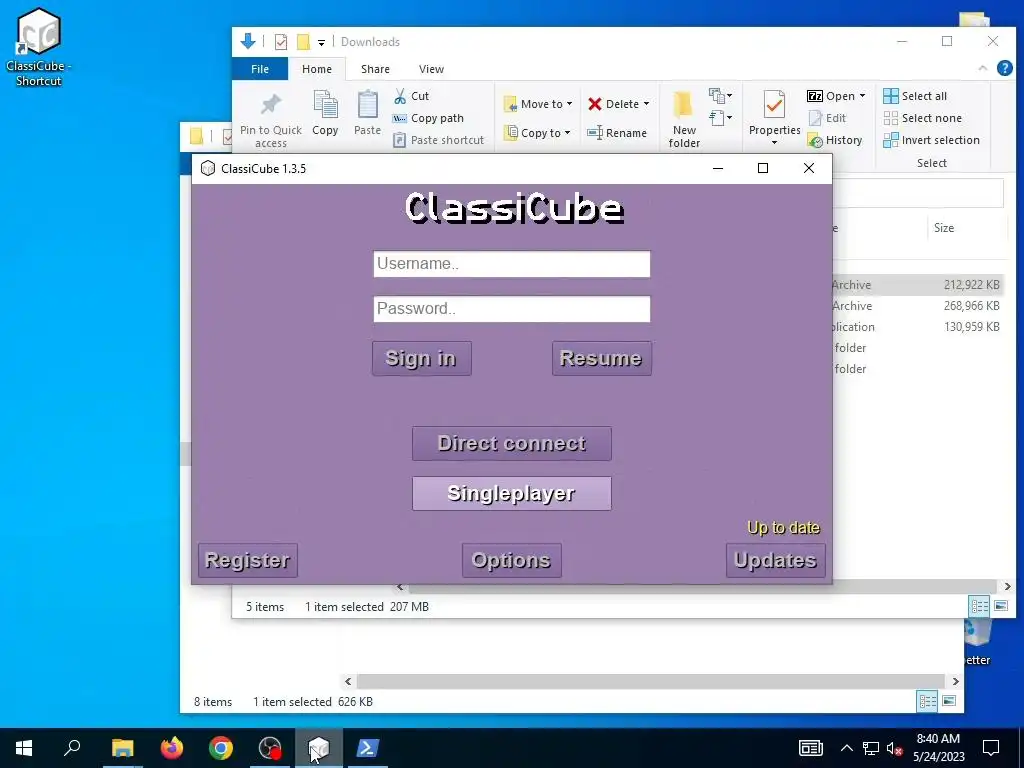Click the Username input field
The width and height of the screenshot is (1024, 768).
point(511,264)
